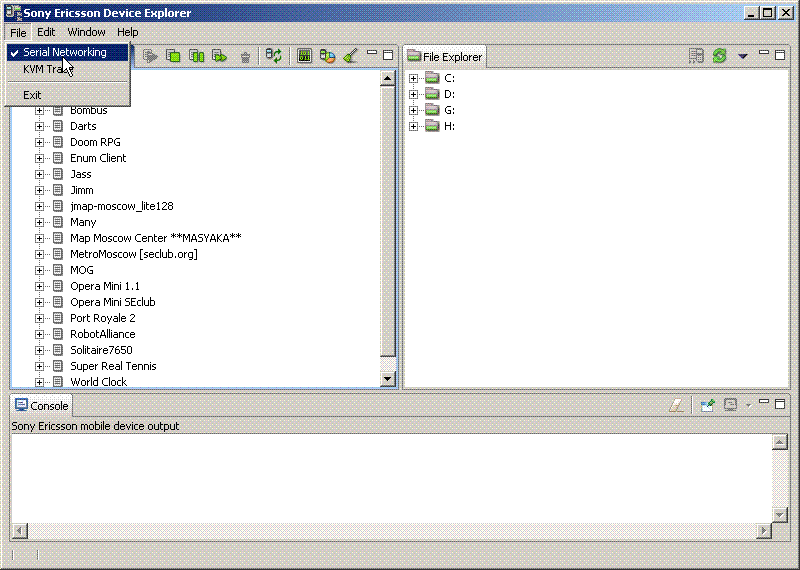Expand the Opera Mini 1.1 node
800x570 pixels.
39,286
